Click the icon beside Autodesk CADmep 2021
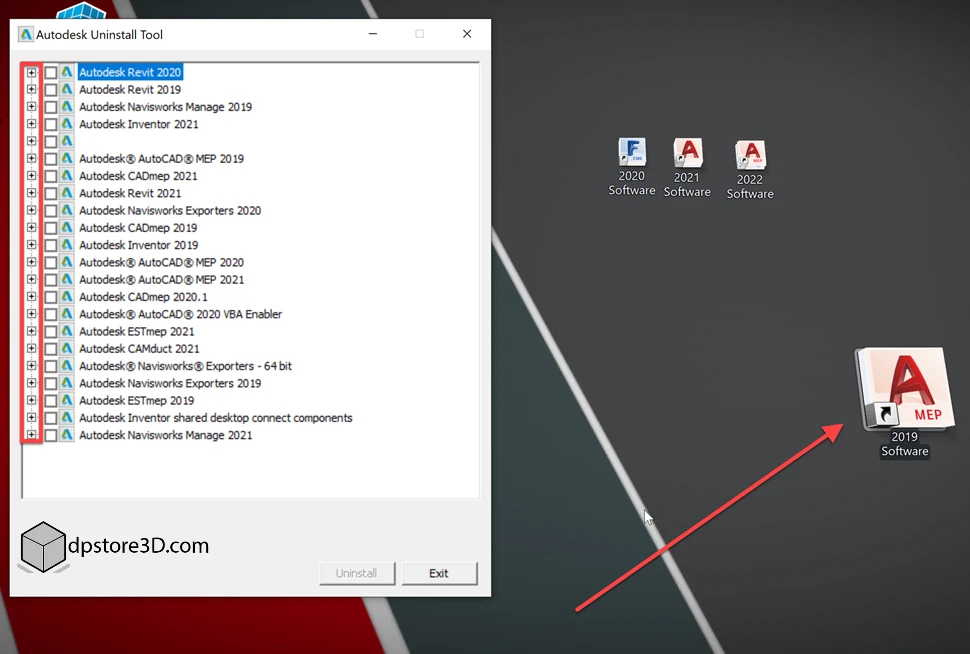970x654 pixels. pos(67,176)
